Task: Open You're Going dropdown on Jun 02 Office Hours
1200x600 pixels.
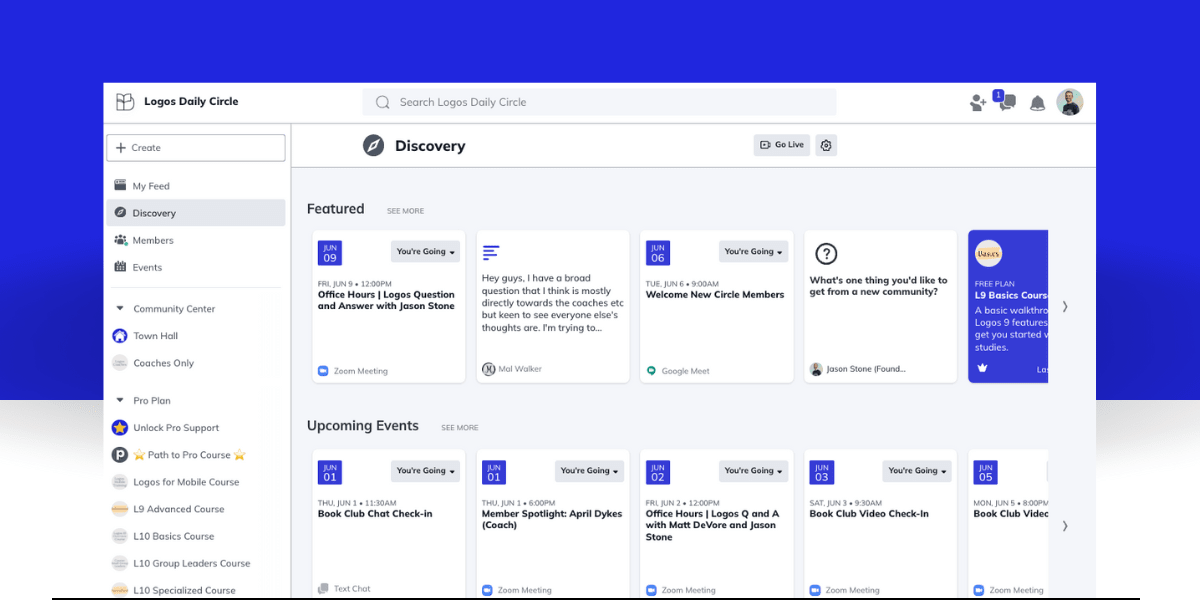Action: pos(753,471)
